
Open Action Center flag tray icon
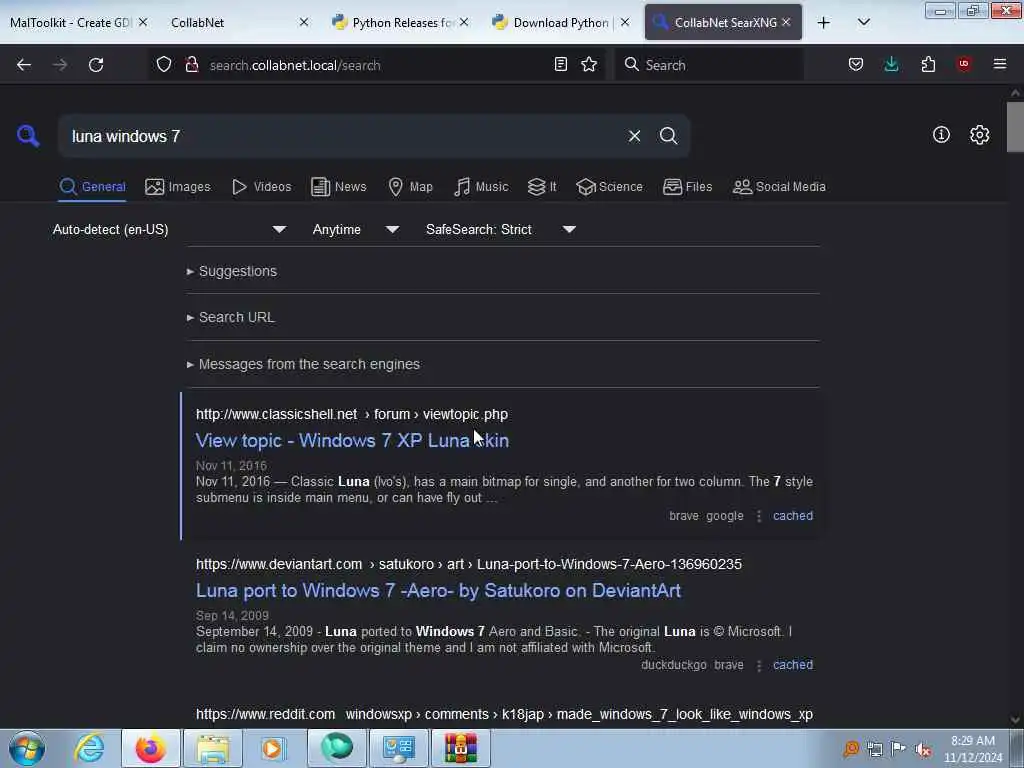coord(899,749)
